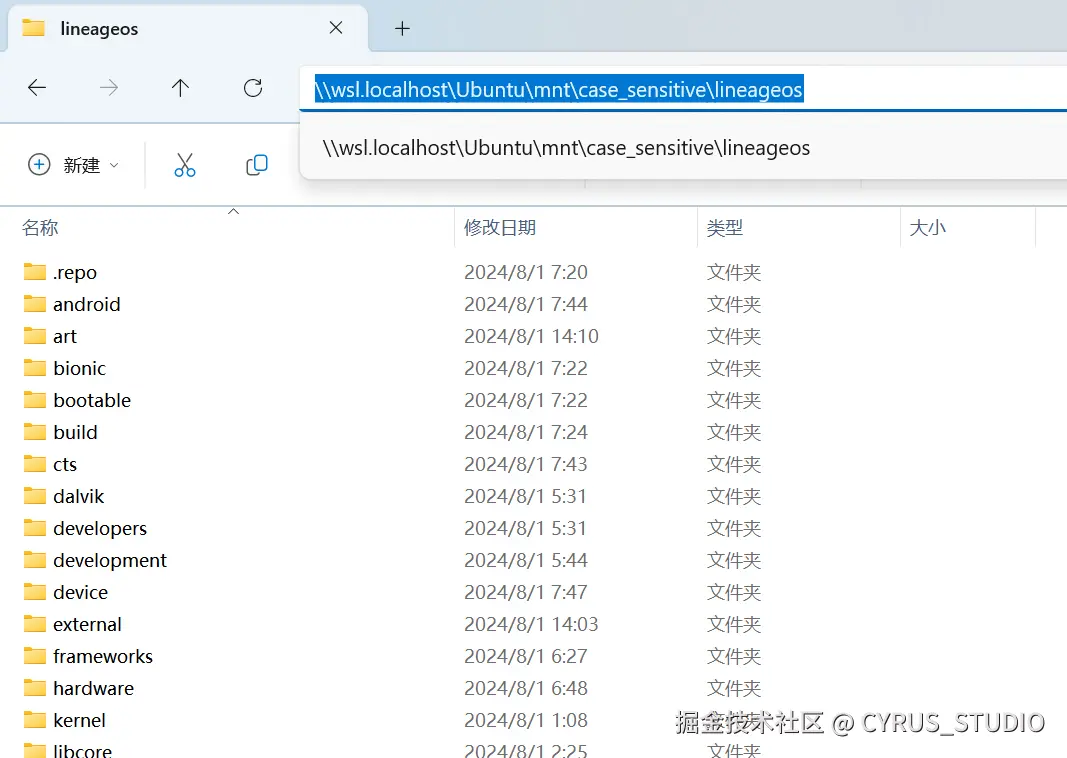Select the copy icon in the toolbar

pyautogui.click(x=256, y=165)
